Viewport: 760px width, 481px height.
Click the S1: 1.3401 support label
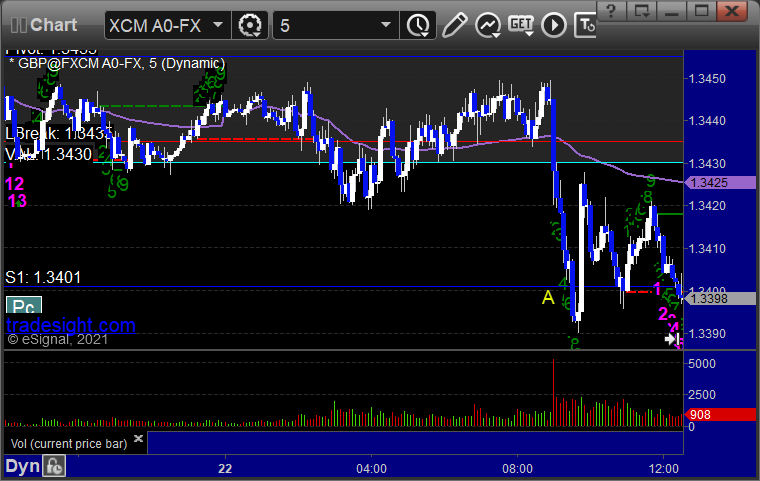coord(43,277)
